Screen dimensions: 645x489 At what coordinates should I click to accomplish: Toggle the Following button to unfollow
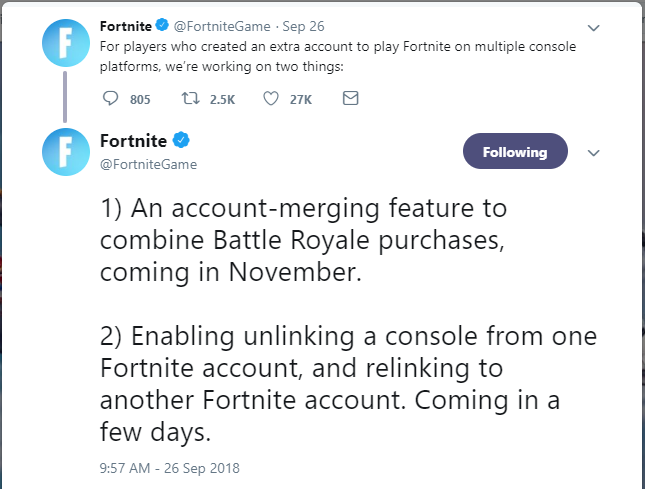click(x=515, y=151)
